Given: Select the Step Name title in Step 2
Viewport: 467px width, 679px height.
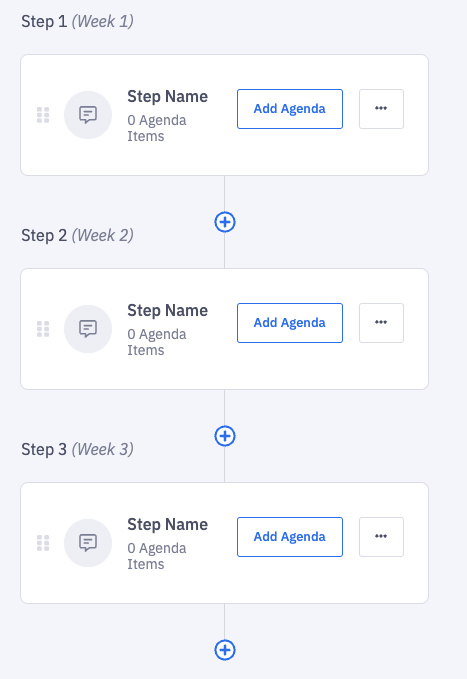Looking at the screenshot, I should pos(168,310).
